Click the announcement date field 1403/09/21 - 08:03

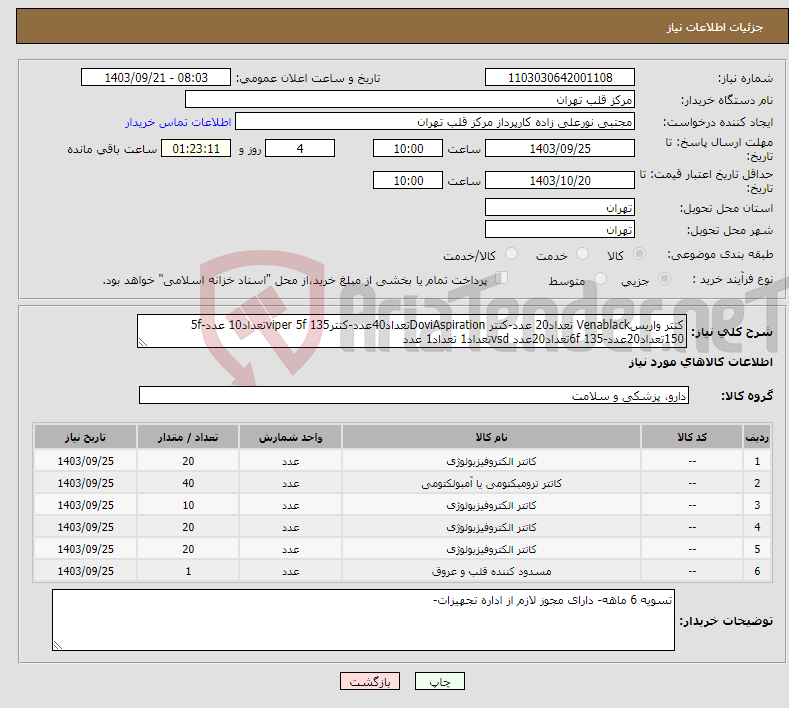pyautogui.click(x=155, y=77)
